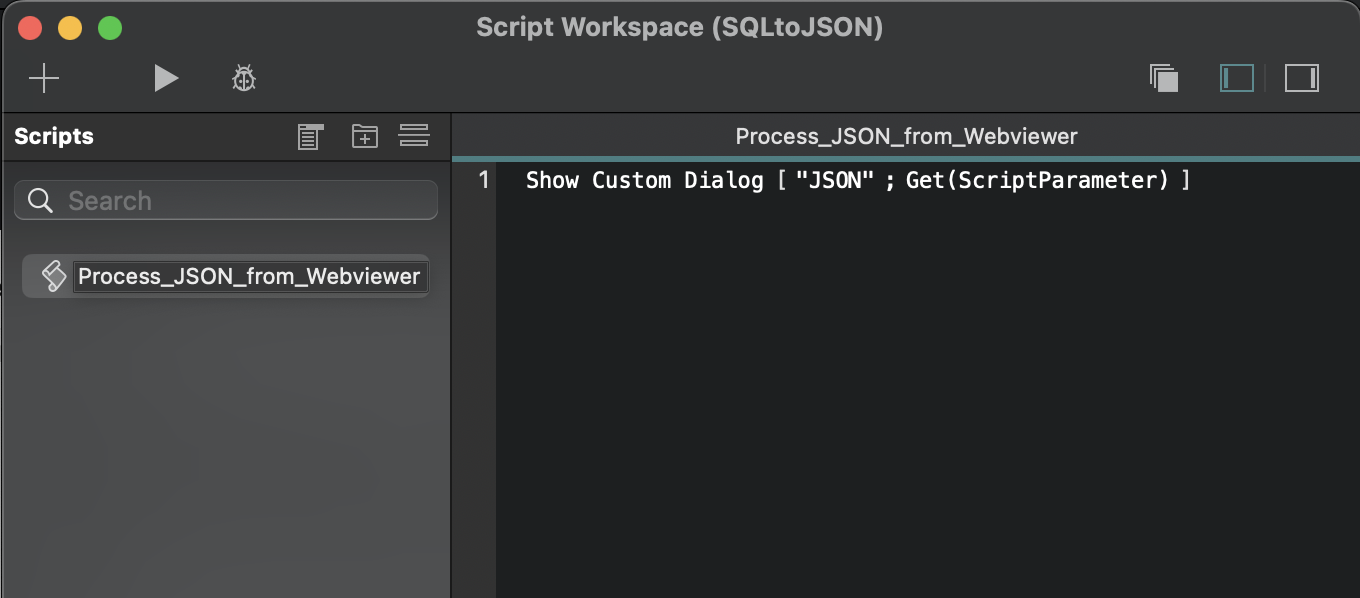
Task: Create a new script with plus icon
Action: pyautogui.click(x=44, y=78)
